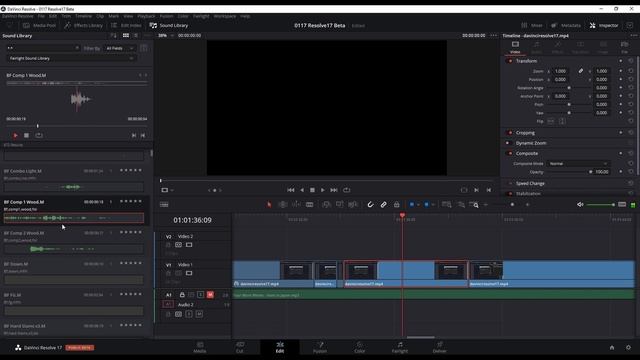This screenshot has width=640, height=360.
Task: Open Effects Library panel
Action: [x=83, y=25]
